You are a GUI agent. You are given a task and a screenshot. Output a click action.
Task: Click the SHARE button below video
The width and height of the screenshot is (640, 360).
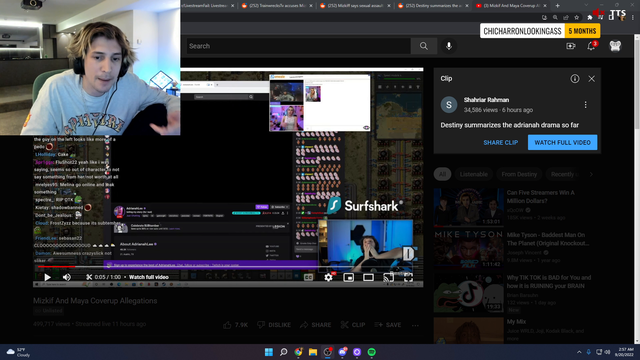(x=315, y=325)
